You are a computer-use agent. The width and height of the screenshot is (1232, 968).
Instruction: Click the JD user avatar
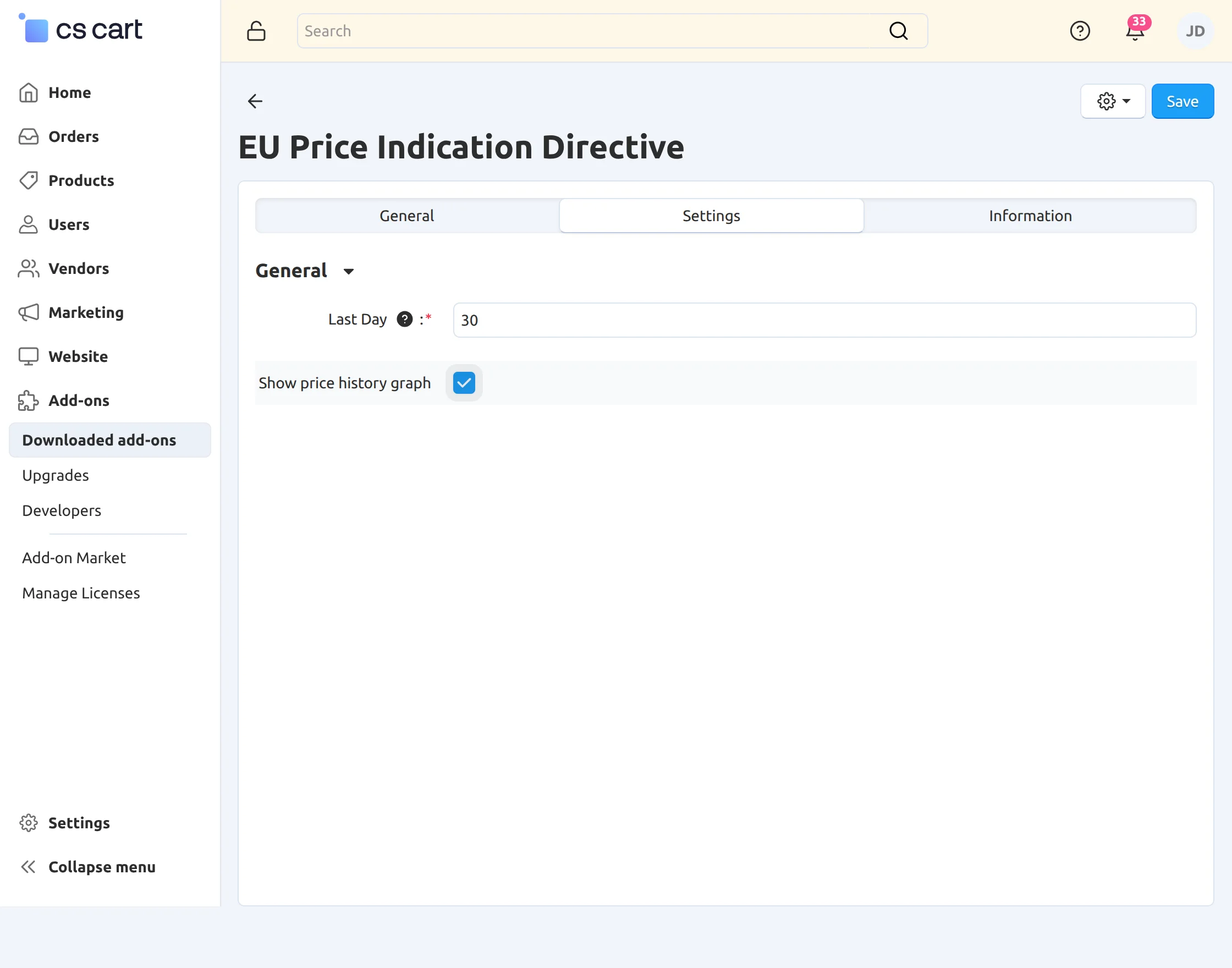1195,31
